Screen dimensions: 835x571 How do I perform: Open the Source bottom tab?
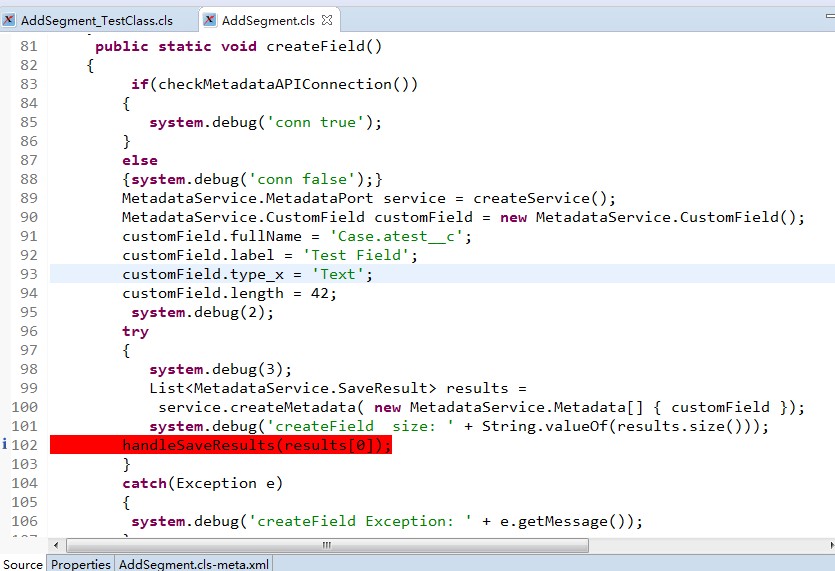[x=23, y=564]
